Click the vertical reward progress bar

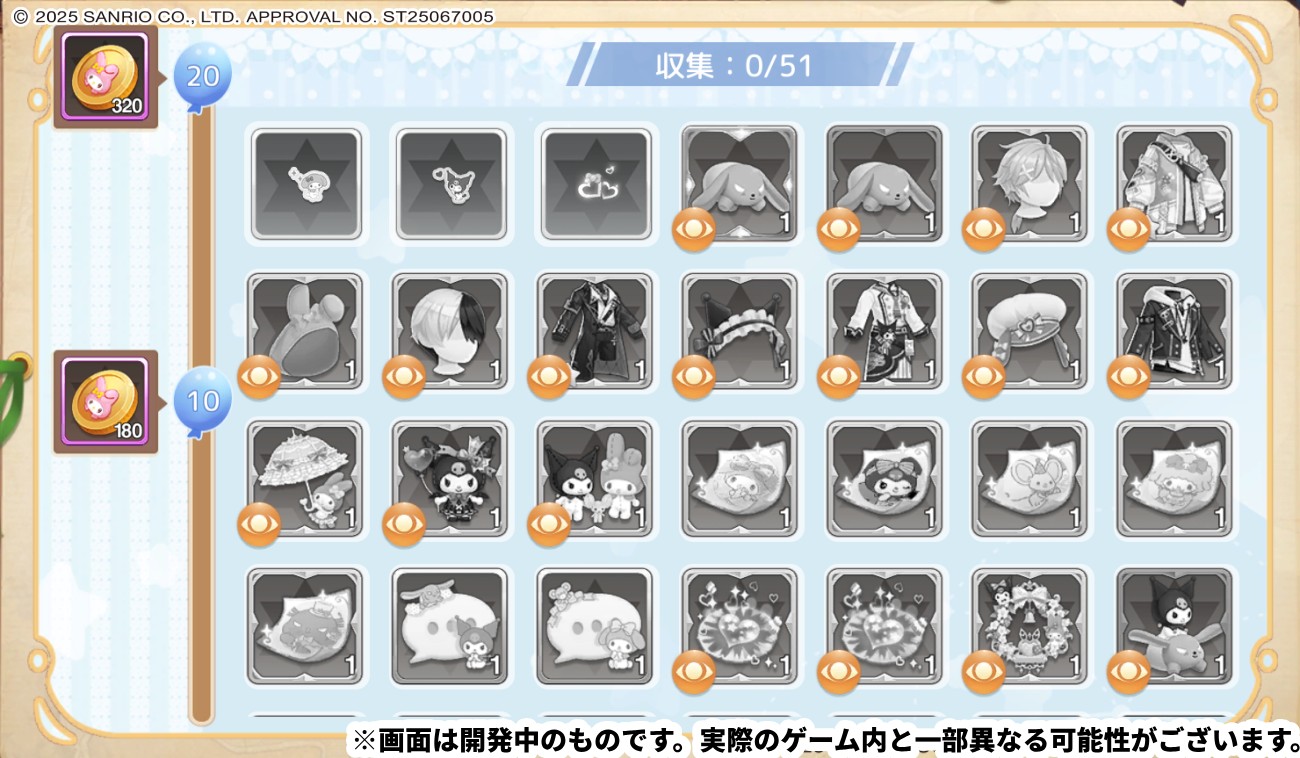tap(202, 420)
